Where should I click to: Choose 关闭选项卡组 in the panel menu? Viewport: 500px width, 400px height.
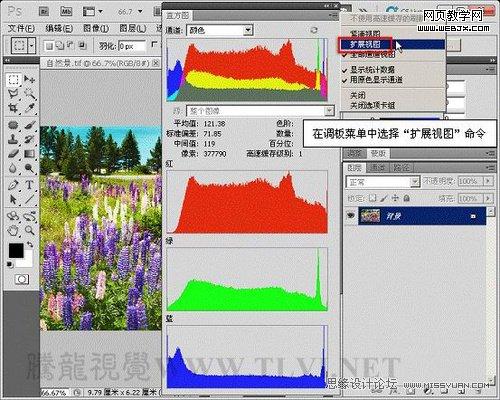tap(373, 105)
